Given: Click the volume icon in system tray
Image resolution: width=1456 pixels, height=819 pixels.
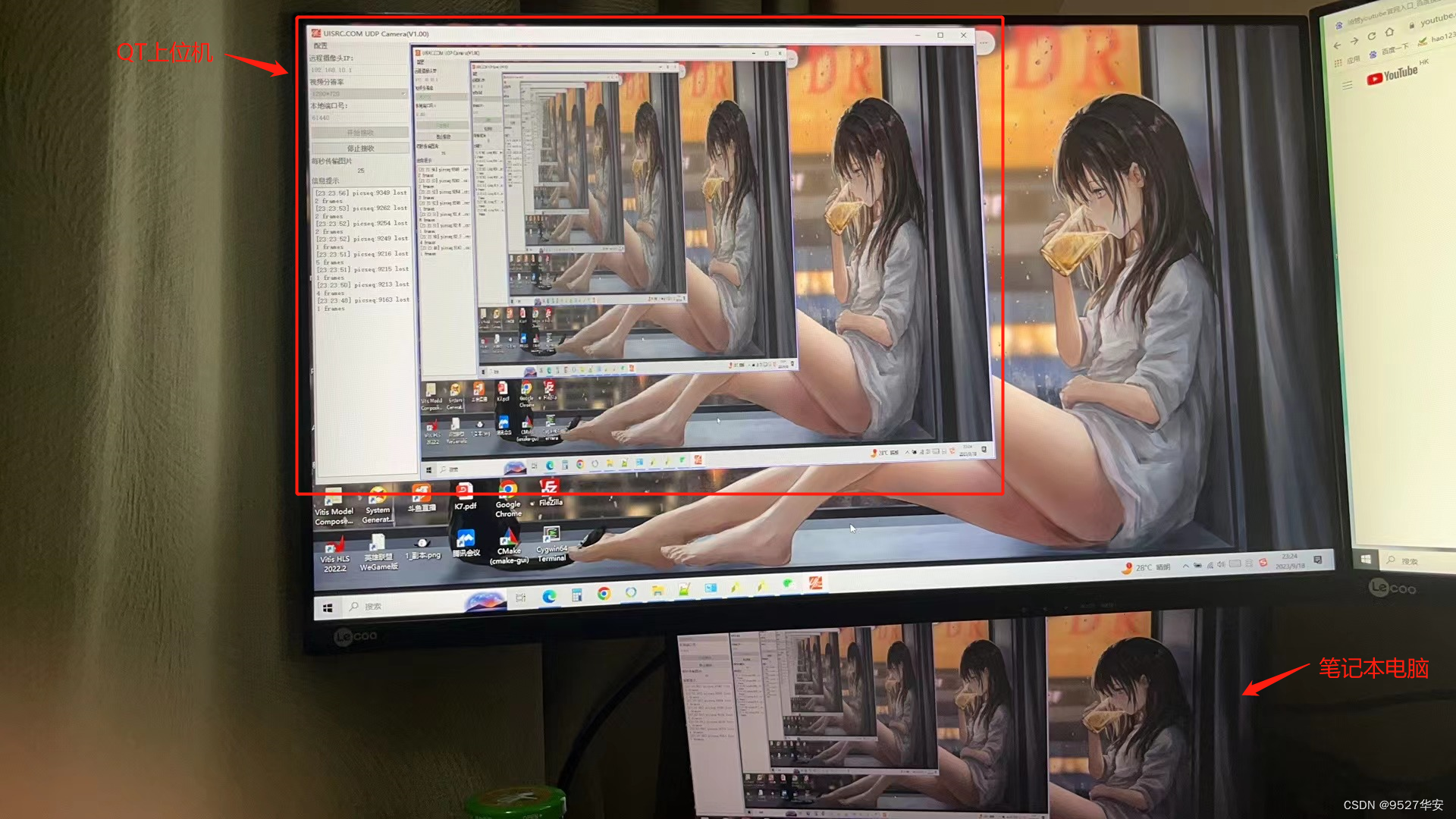Looking at the screenshot, I should (1221, 565).
